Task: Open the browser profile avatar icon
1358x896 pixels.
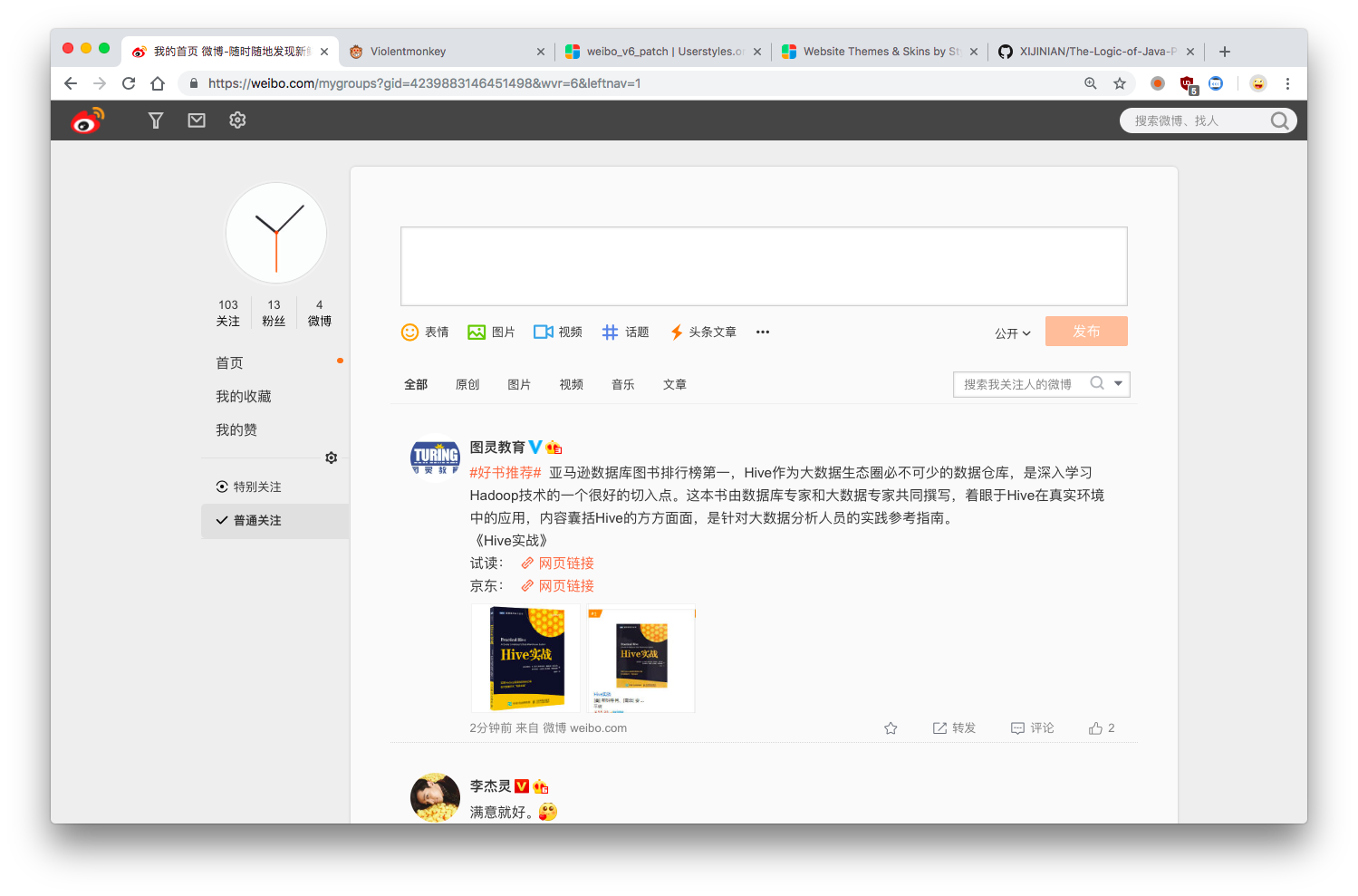Action: (x=1258, y=83)
